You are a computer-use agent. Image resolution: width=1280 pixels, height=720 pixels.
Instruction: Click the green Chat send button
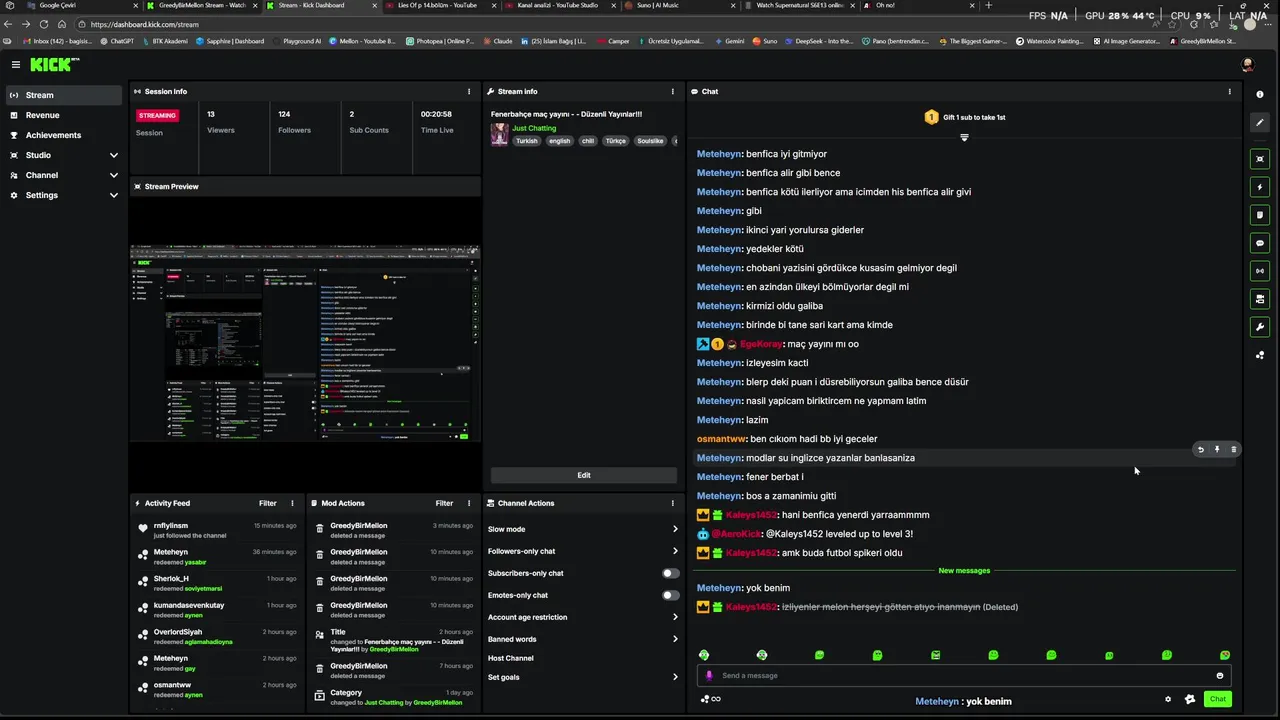[x=1217, y=699]
